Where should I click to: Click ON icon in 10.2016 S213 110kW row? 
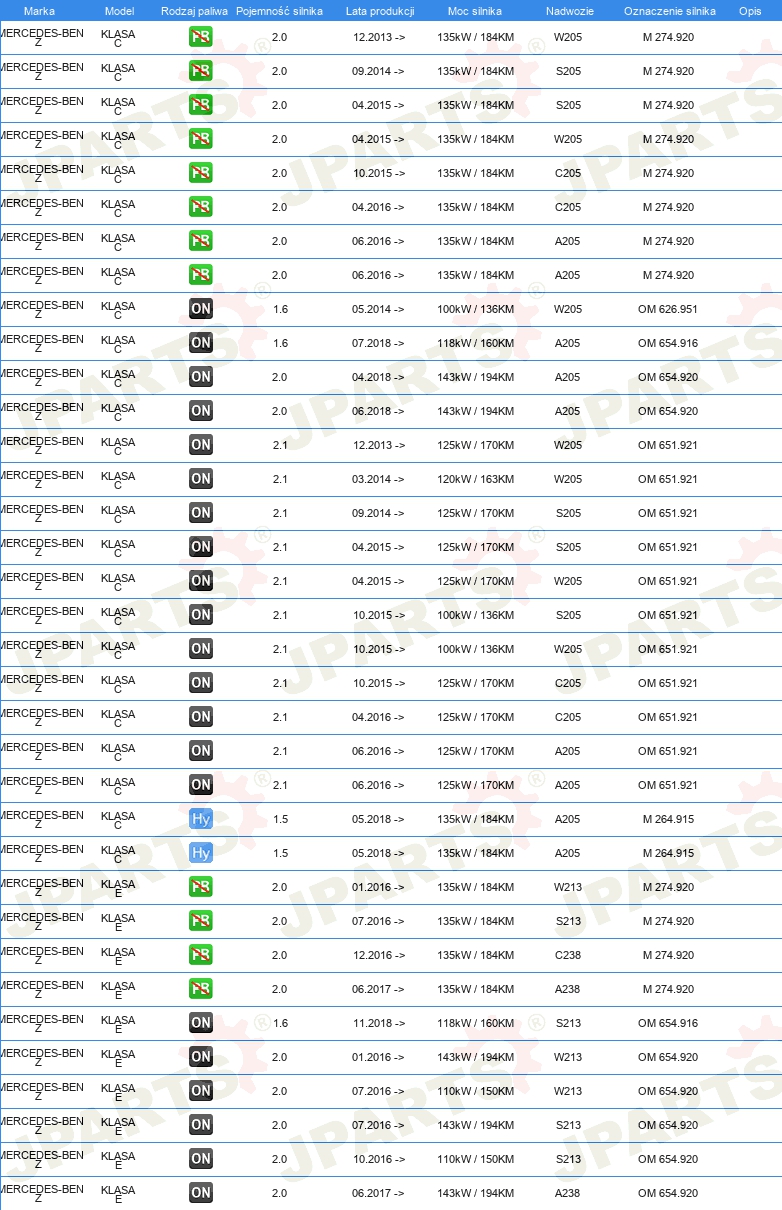pos(201,1160)
